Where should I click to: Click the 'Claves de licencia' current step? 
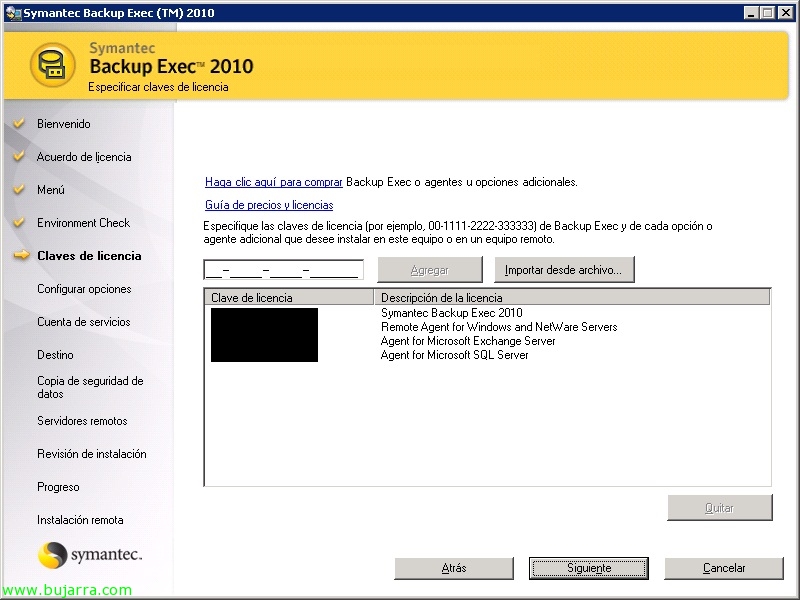(x=89, y=256)
